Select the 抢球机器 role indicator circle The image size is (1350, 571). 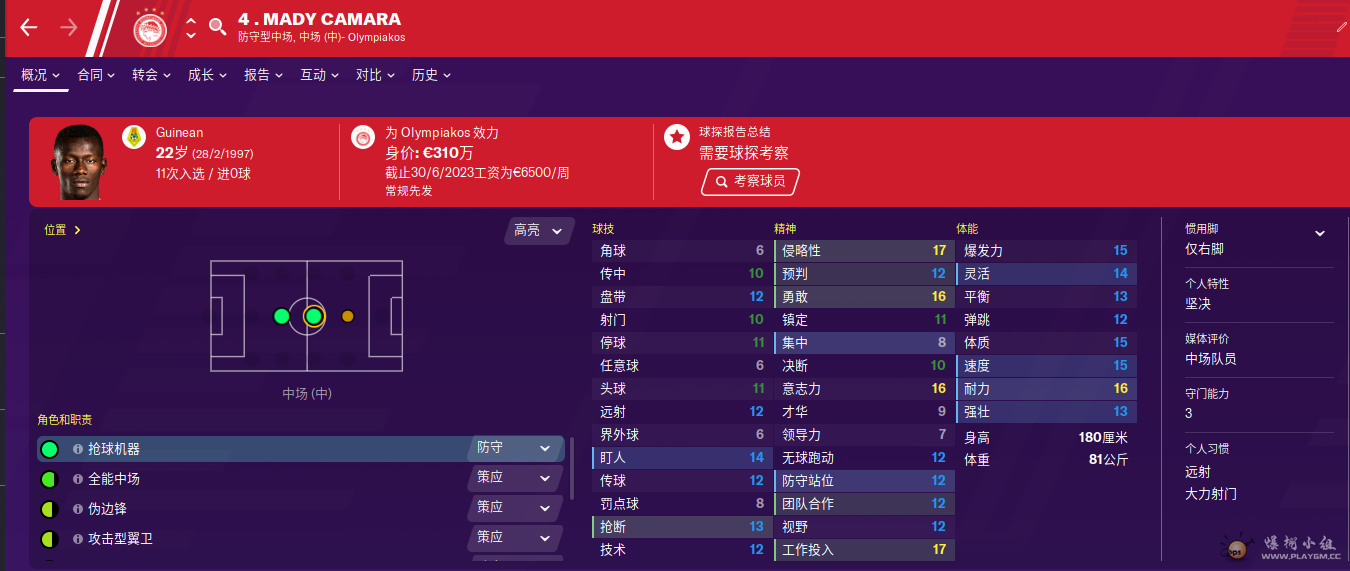pos(49,449)
